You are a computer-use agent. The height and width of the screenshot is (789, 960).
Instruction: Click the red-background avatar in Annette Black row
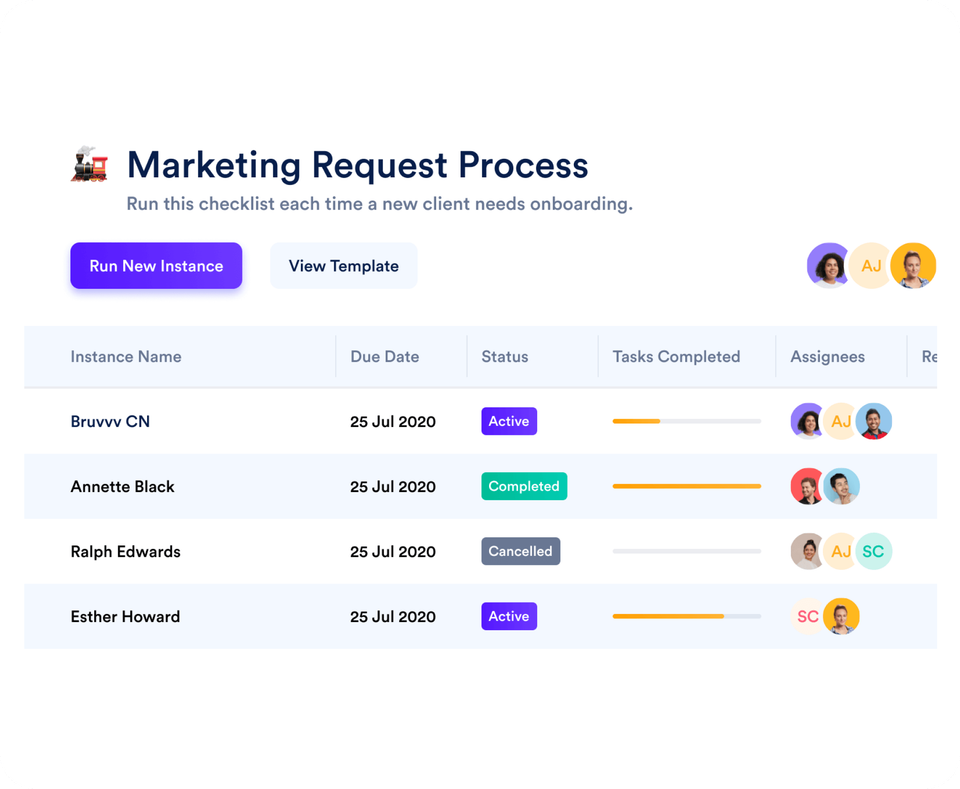(x=809, y=486)
